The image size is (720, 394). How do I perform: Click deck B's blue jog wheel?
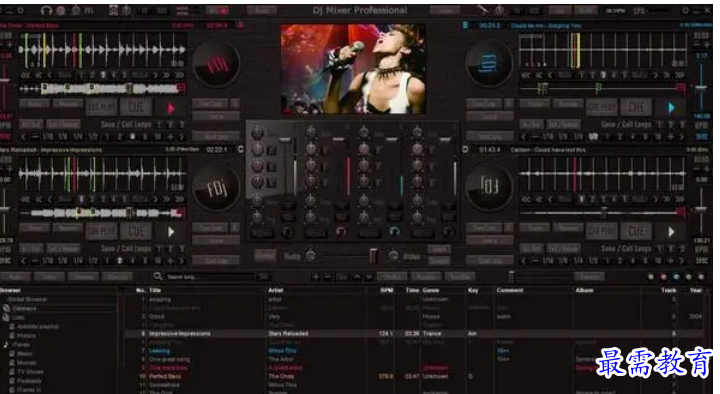pos(489,63)
